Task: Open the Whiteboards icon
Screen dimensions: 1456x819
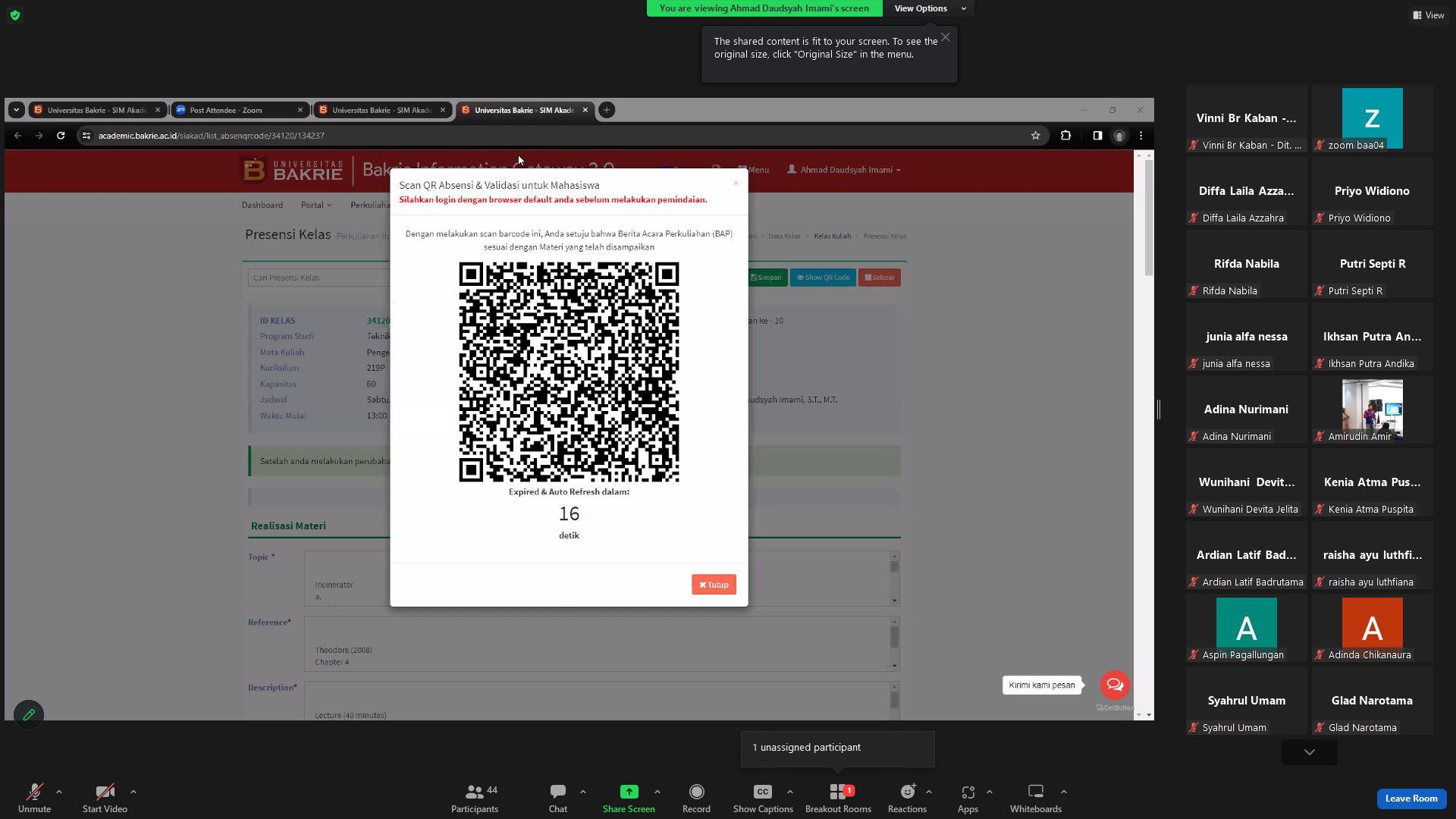Action: [x=1036, y=792]
